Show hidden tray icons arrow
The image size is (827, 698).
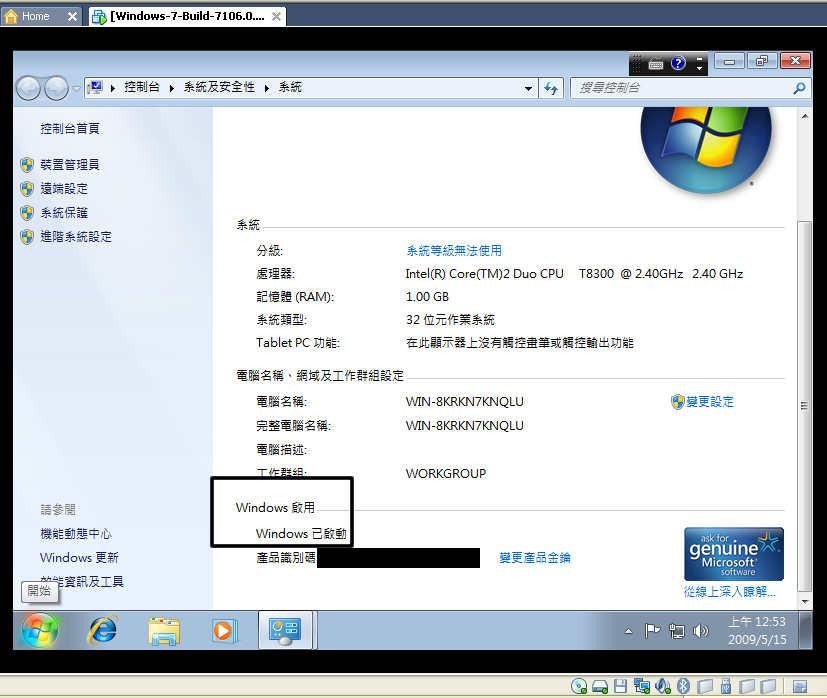628,631
